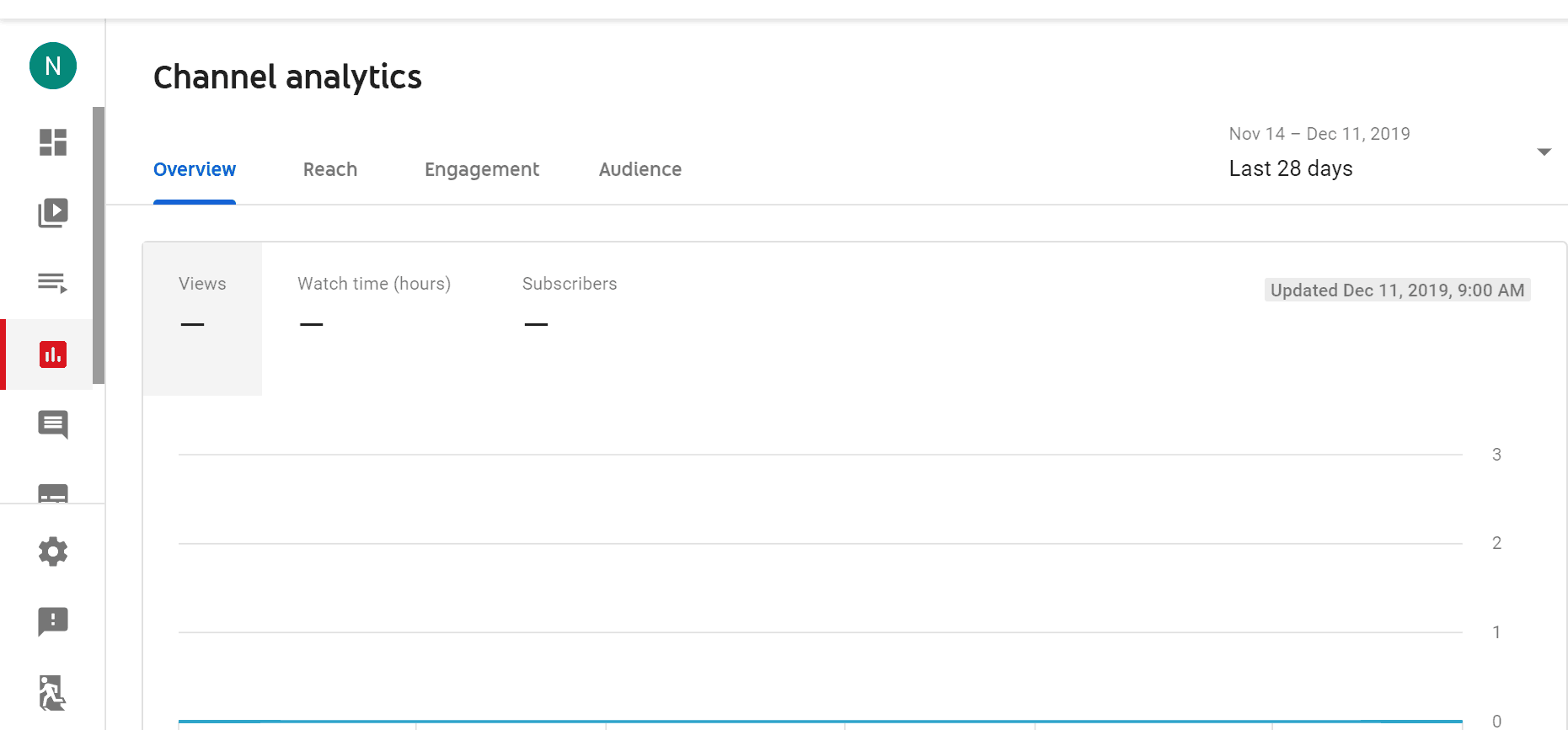The height and width of the screenshot is (730, 1568).
Task: Select the Watch time (hours) metric
Action: pyautogui.click(x=374, y=303)
